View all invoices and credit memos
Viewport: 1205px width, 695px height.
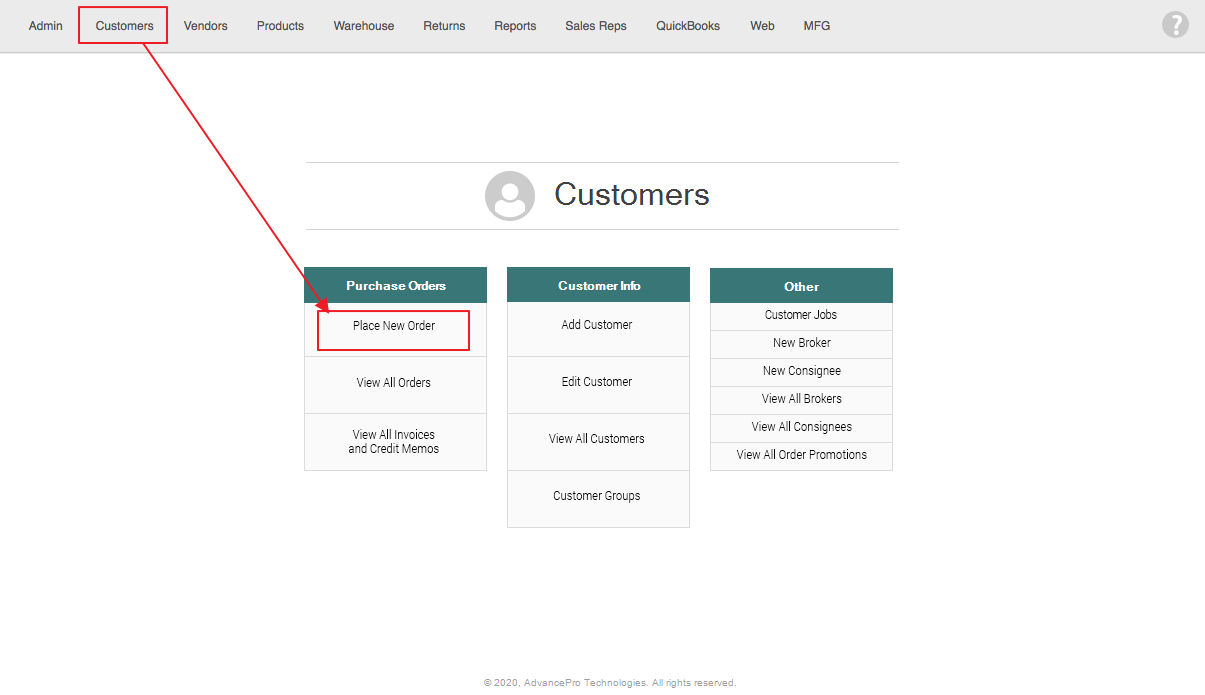pyautogui.click(x=394, y=442)
